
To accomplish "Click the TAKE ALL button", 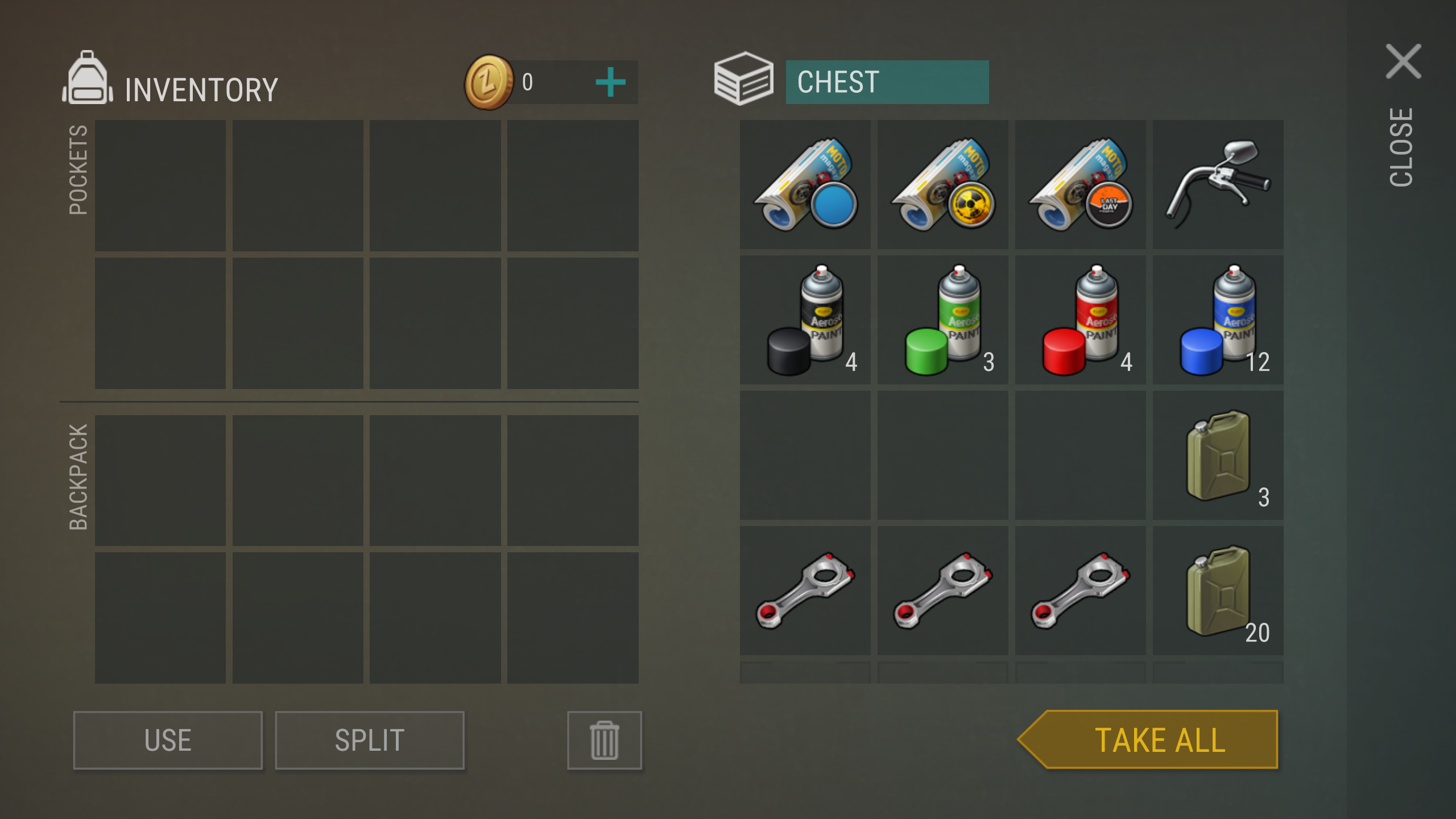I will (1148, 739).
